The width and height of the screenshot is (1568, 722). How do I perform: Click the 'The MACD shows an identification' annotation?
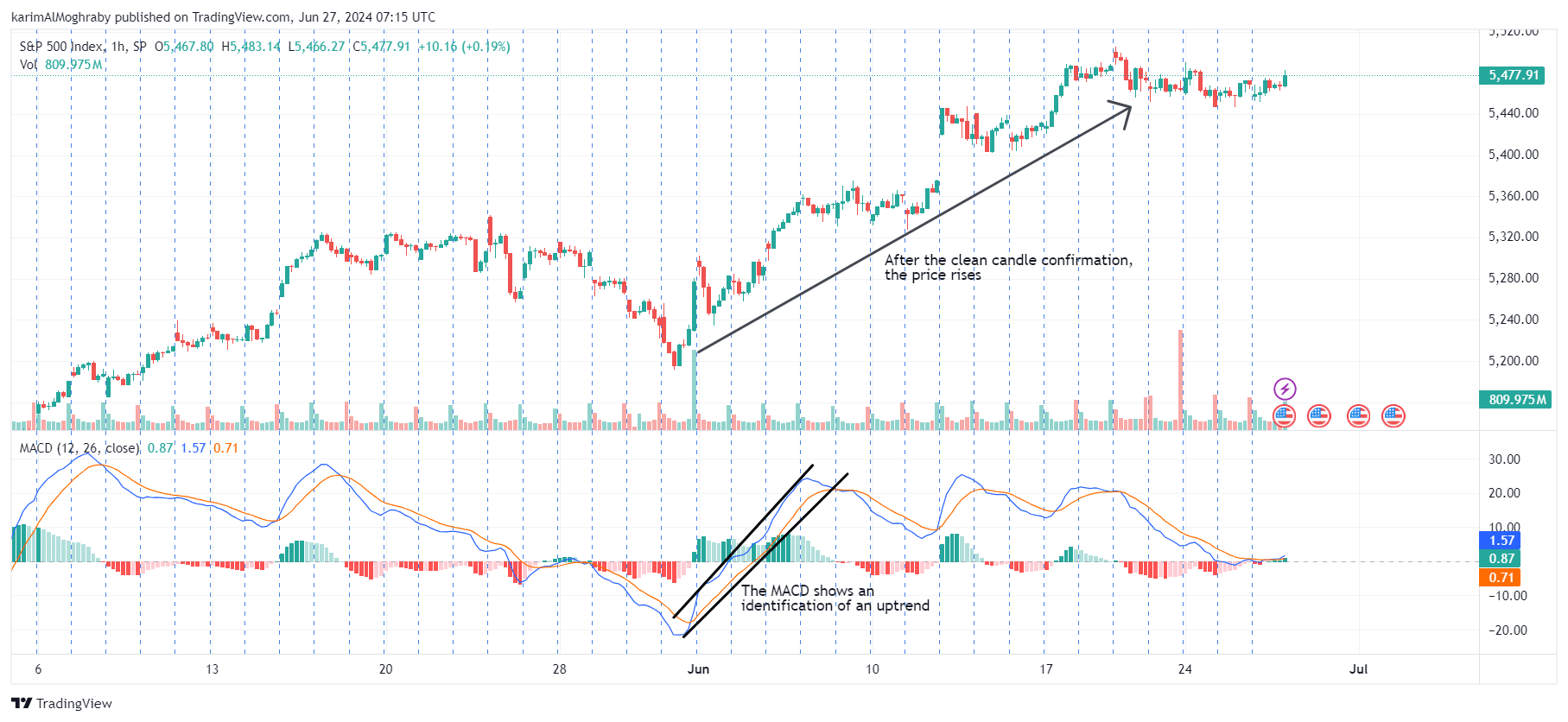(835, 598)
